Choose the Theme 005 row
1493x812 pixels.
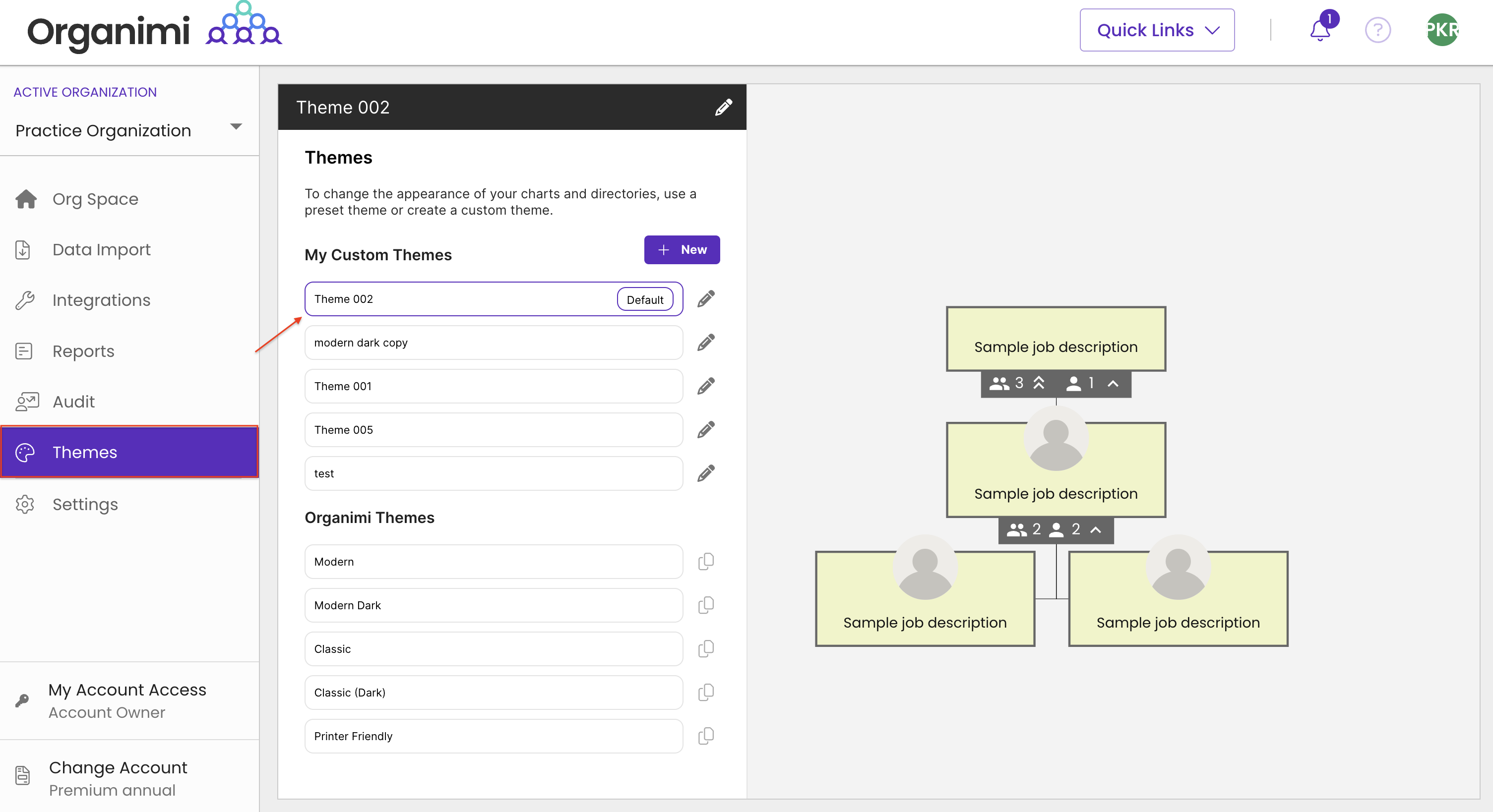(x=493, y=430)
